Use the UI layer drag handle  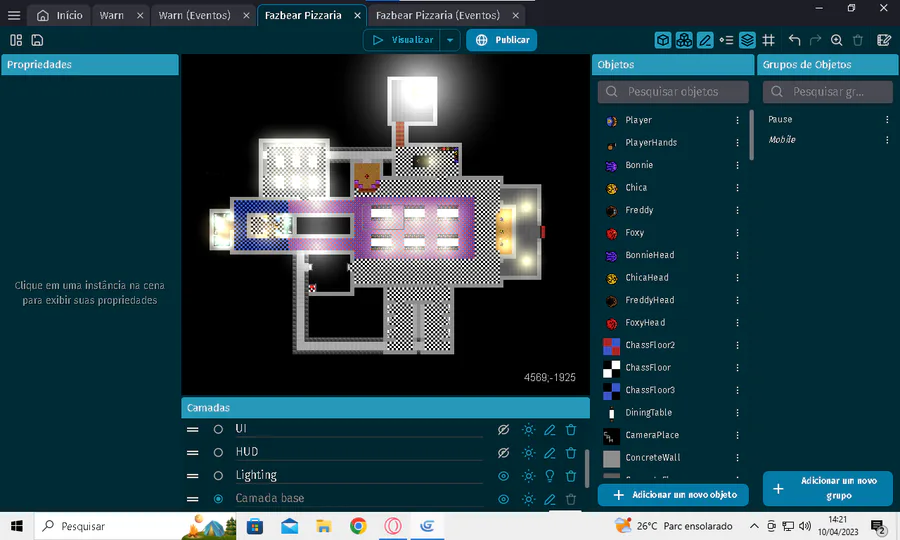point(192,429)
